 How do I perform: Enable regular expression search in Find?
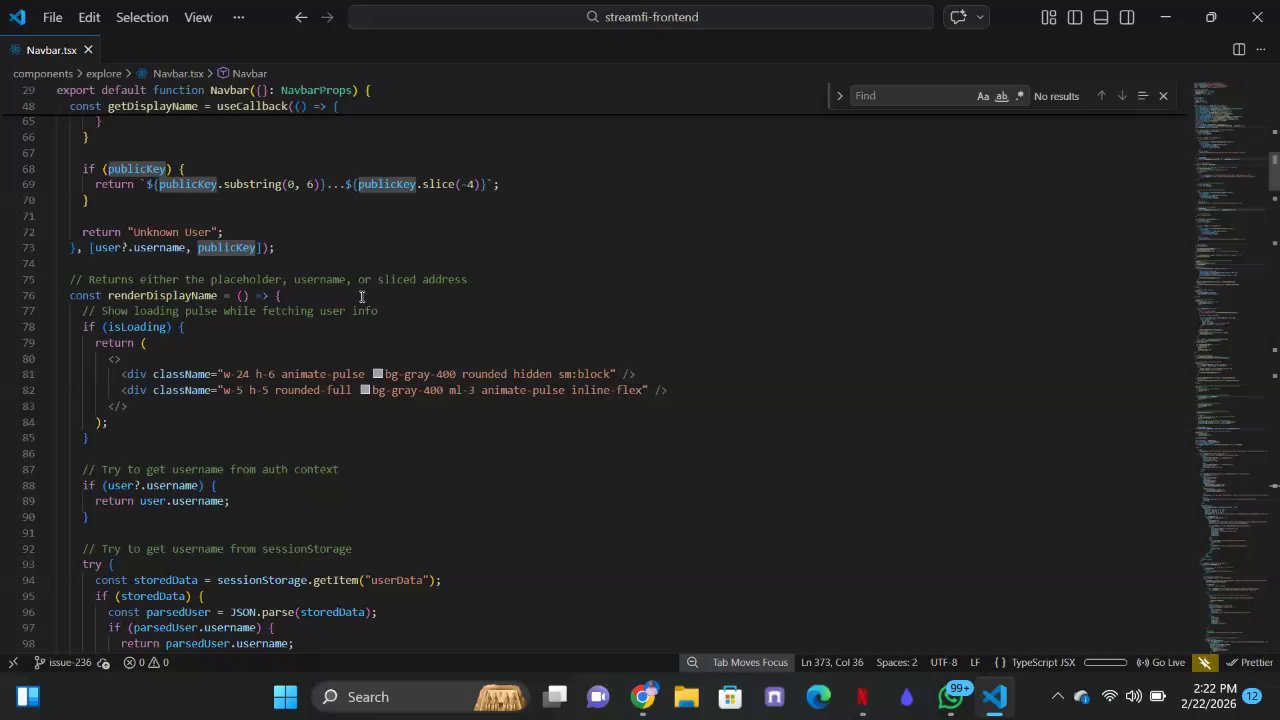[1019, 96]
